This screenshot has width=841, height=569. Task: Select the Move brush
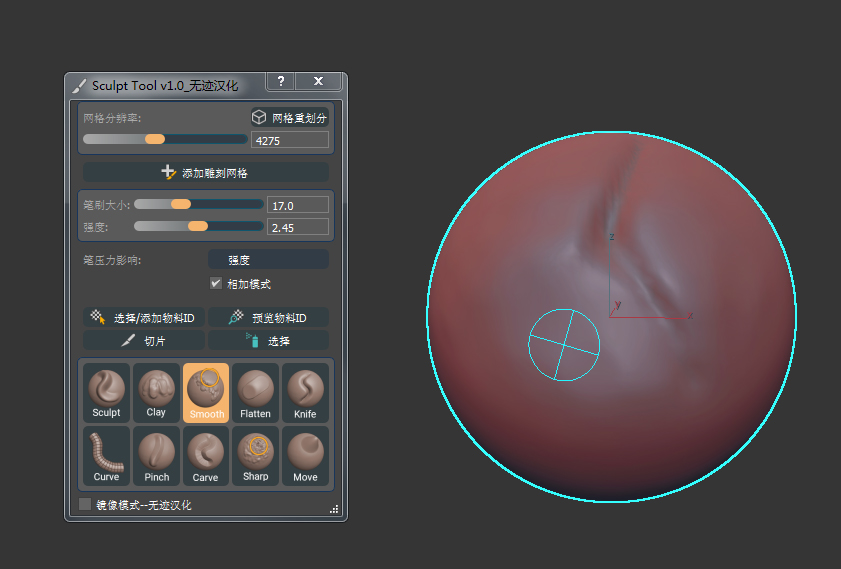[305, 456]
